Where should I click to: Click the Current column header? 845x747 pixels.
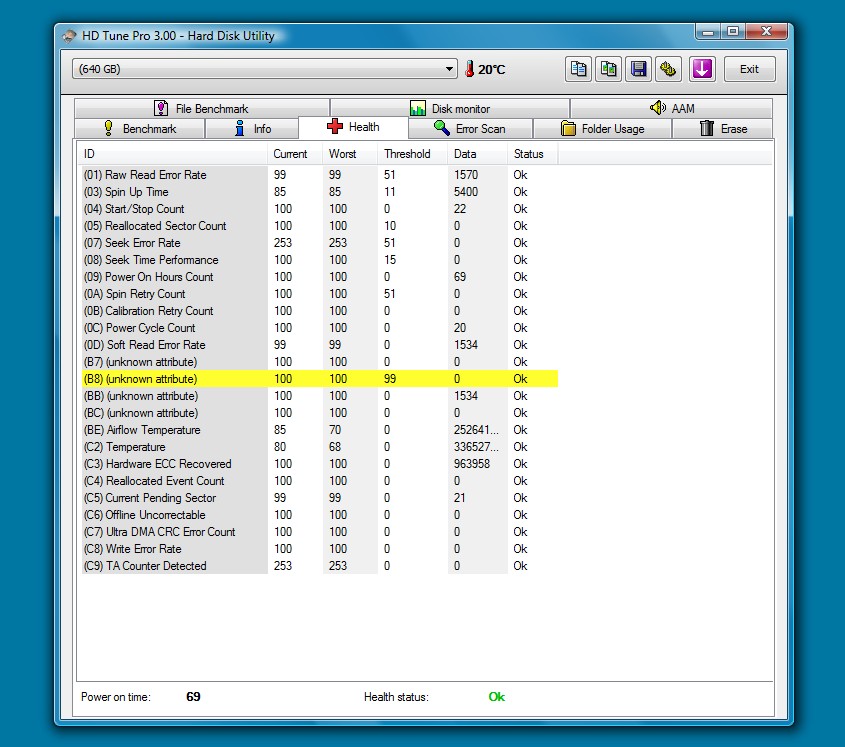click(295, 154)
